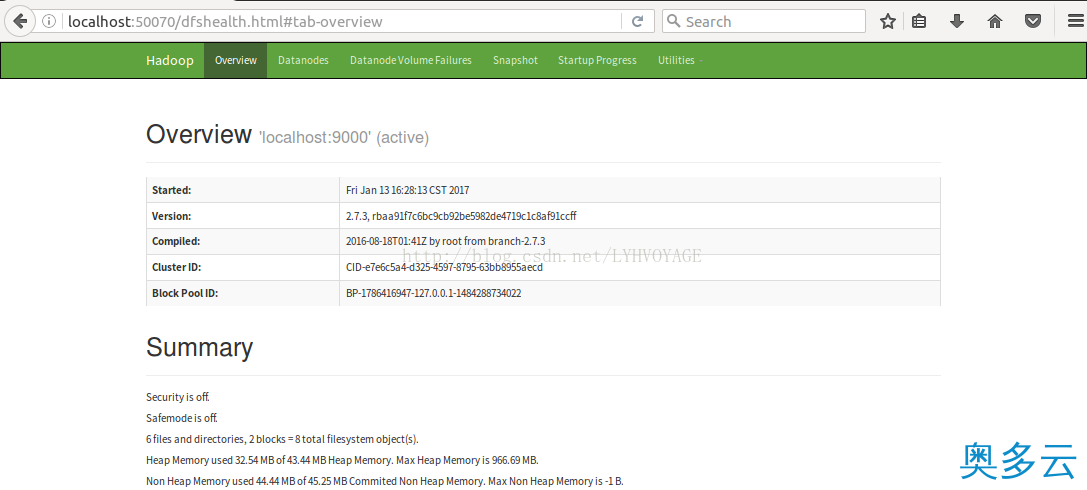Click the Hadoop brand link
The width and height of the screenshot is (1087, 490).
tap(170, 60)
